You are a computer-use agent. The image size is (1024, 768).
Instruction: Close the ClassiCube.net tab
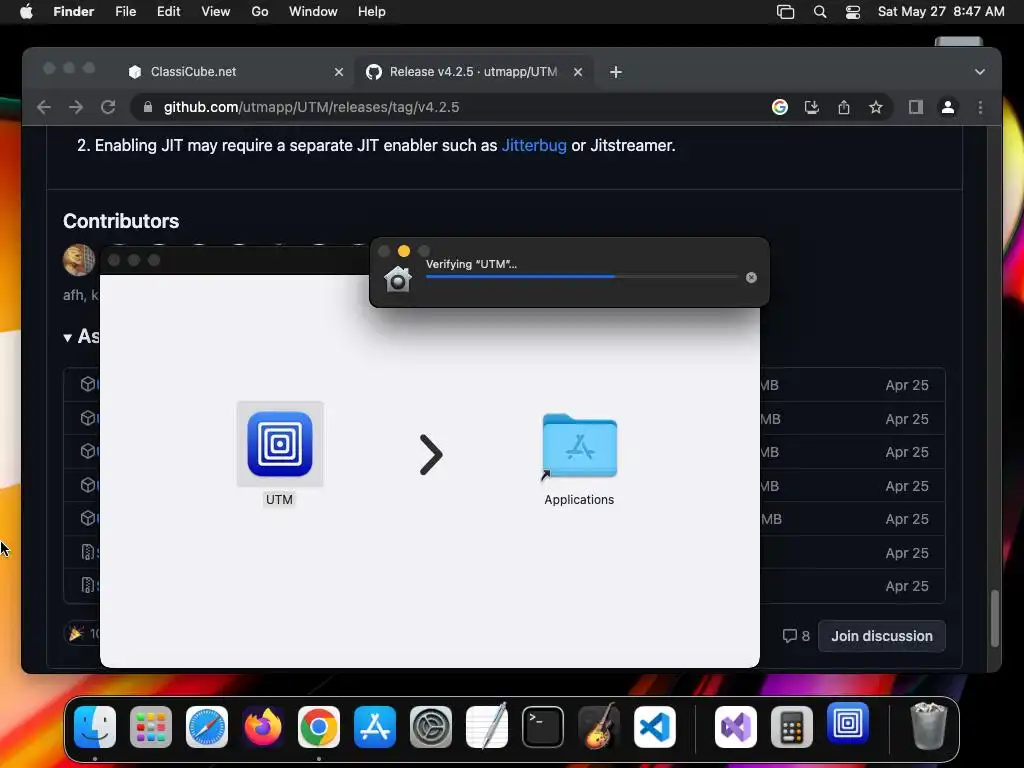pyautogui.click(x=338, y=72)
